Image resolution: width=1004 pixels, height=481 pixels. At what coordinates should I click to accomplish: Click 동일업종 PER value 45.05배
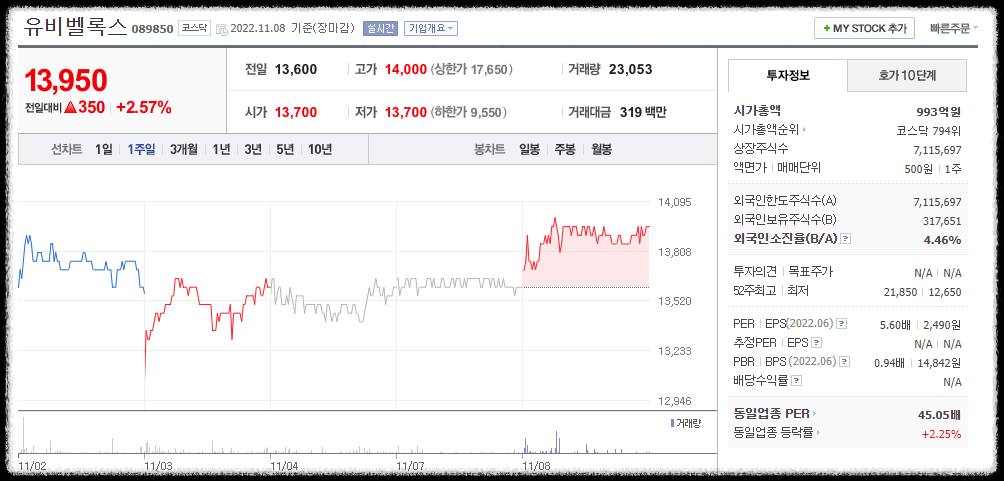[x=939, y=415]
